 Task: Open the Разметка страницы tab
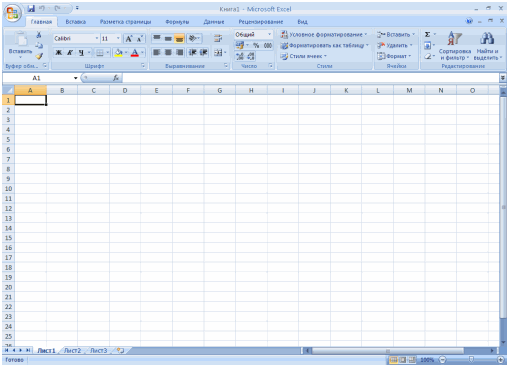(x=125, y=22)
